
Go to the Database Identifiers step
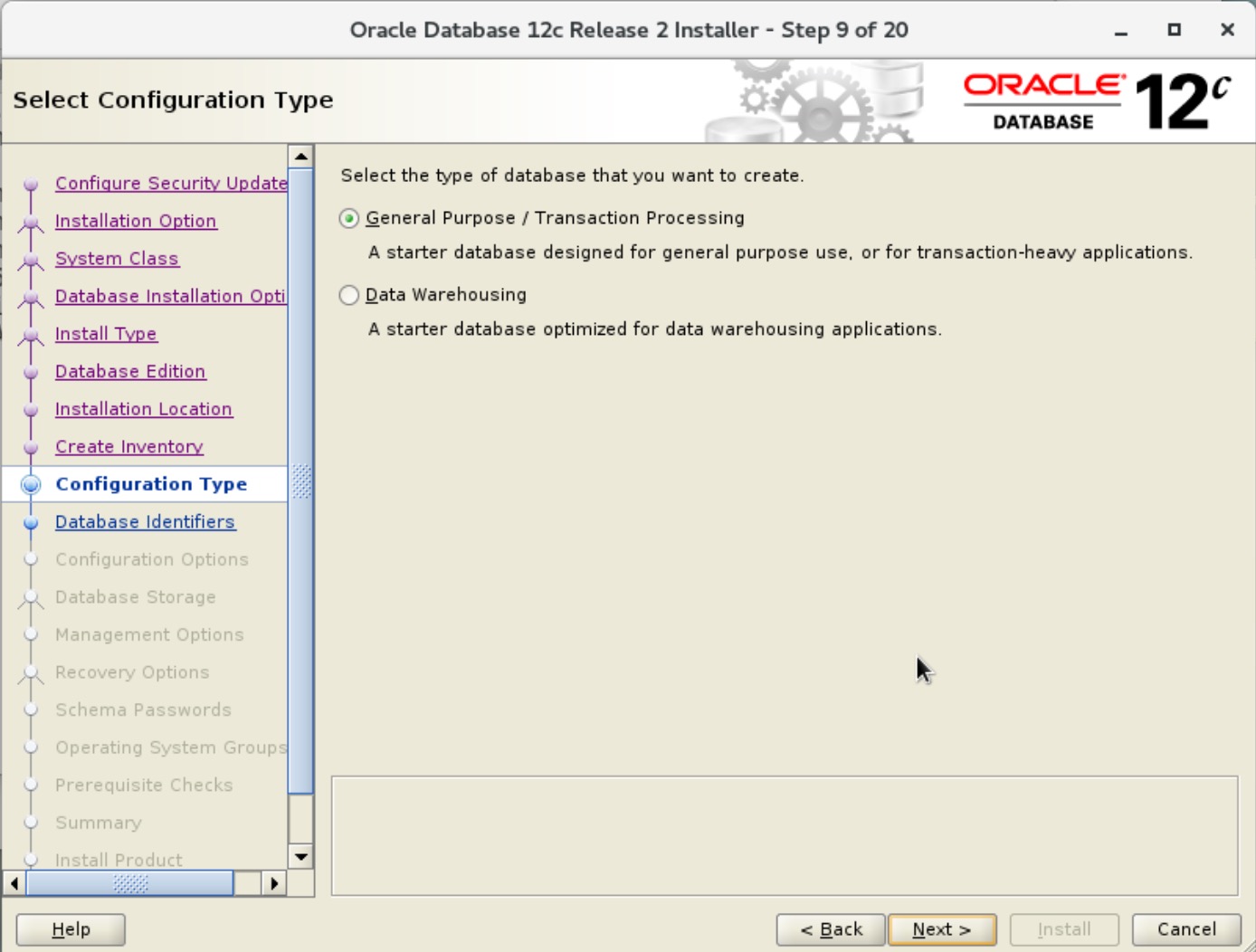[146, 522]
